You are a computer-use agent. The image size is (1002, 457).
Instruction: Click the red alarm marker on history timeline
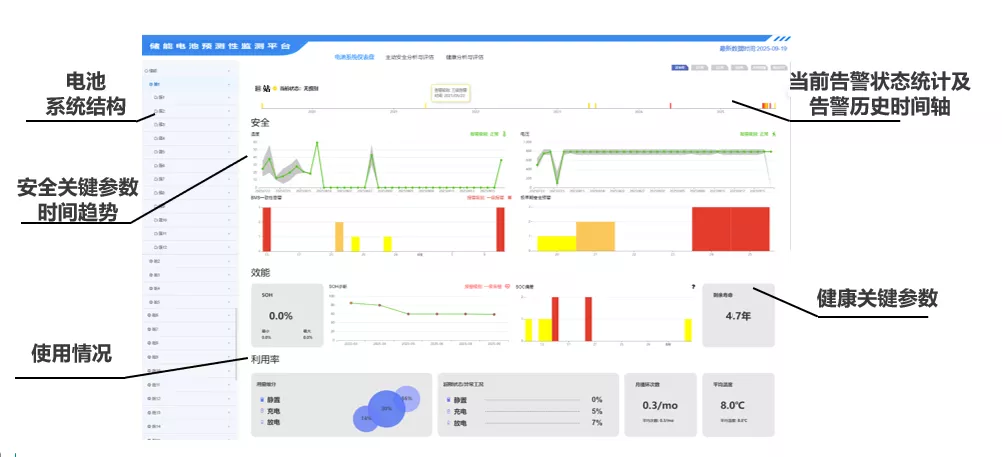(x=670, y=105)
